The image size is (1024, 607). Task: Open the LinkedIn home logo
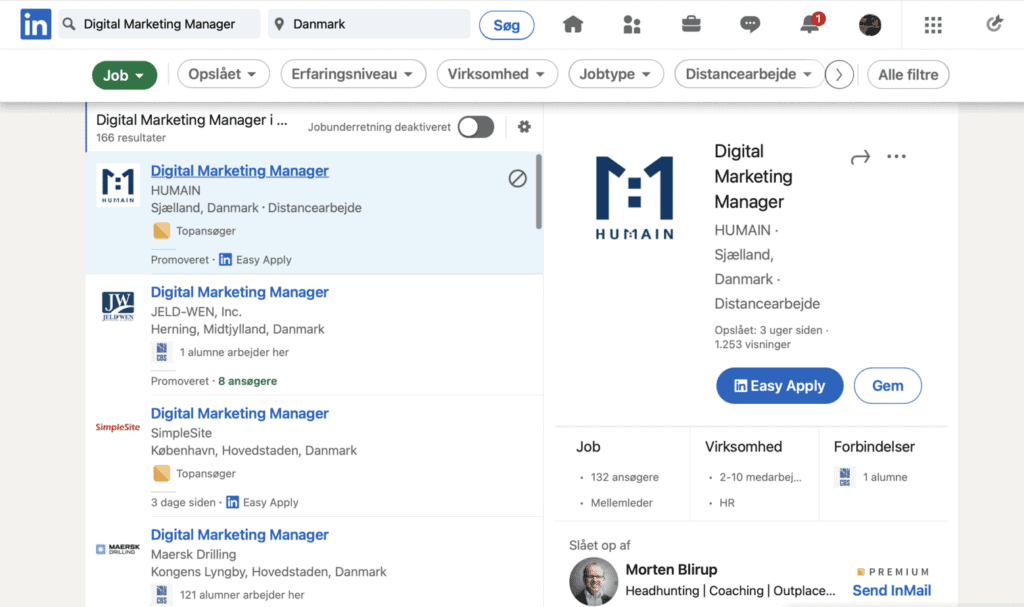click(35, 24)
